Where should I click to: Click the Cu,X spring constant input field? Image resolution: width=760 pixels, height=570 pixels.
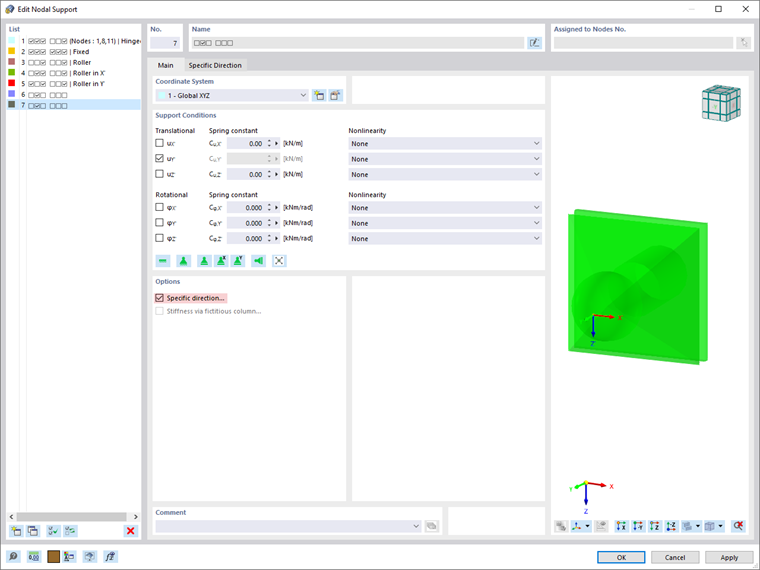tap(246, 143)
